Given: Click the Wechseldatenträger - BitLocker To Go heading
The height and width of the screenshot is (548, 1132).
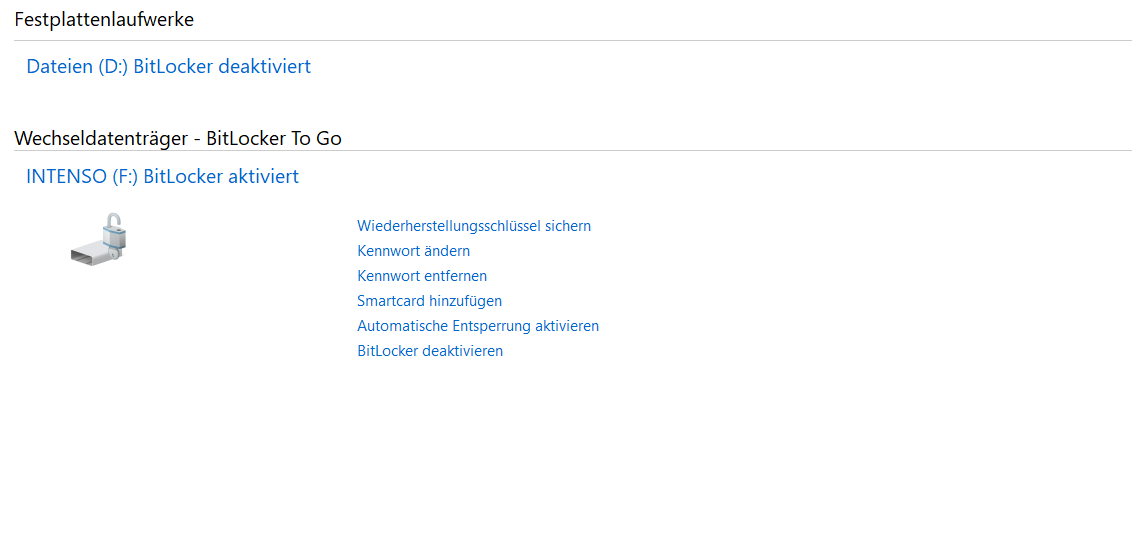Looking at the screenshot, I should pos(178,139).
